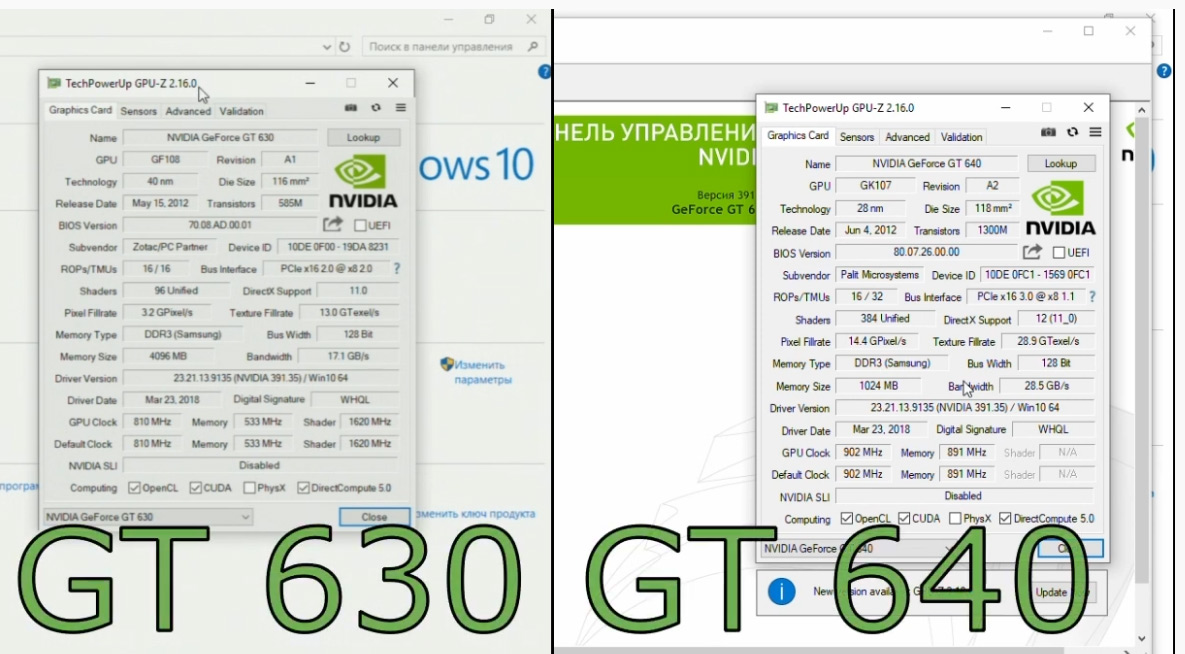Viewport: 1185px width, 654px height.
Task: Click BIOS share/export icon in GT 640 window
Action: (1032, 252)
